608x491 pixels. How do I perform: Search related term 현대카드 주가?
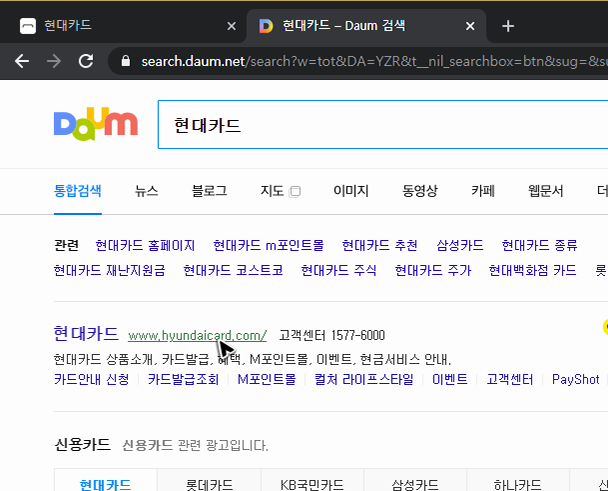pyautogui.click(x=433, y=270)
